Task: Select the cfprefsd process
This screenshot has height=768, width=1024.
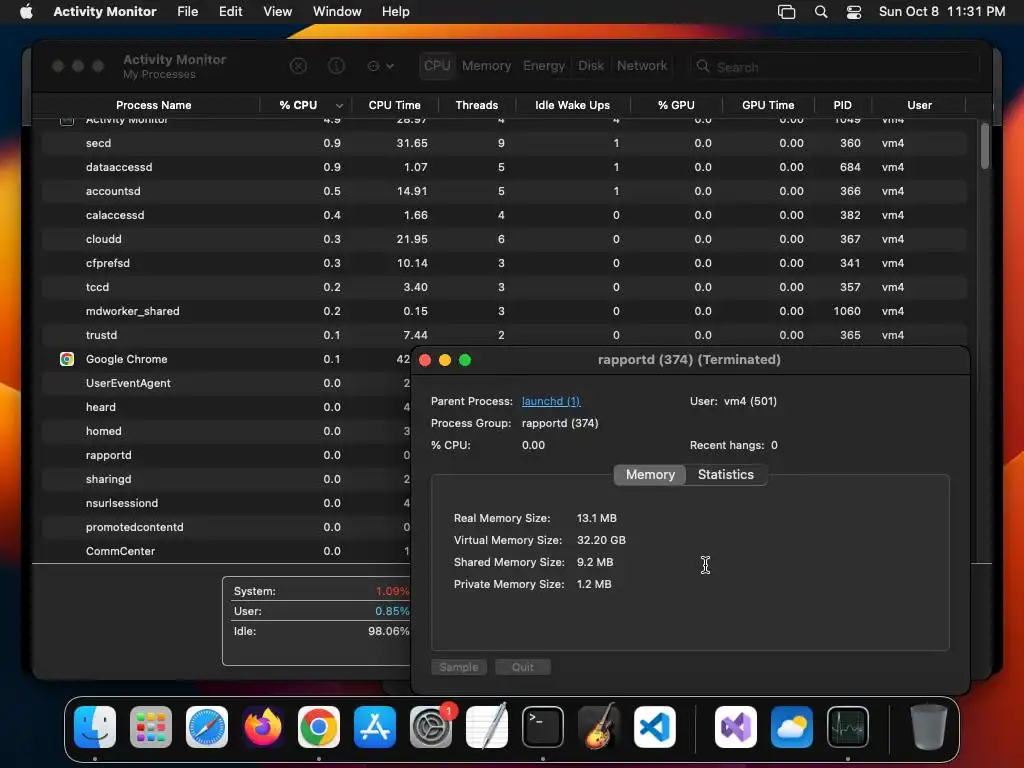Action: click(x=504, y=263)
